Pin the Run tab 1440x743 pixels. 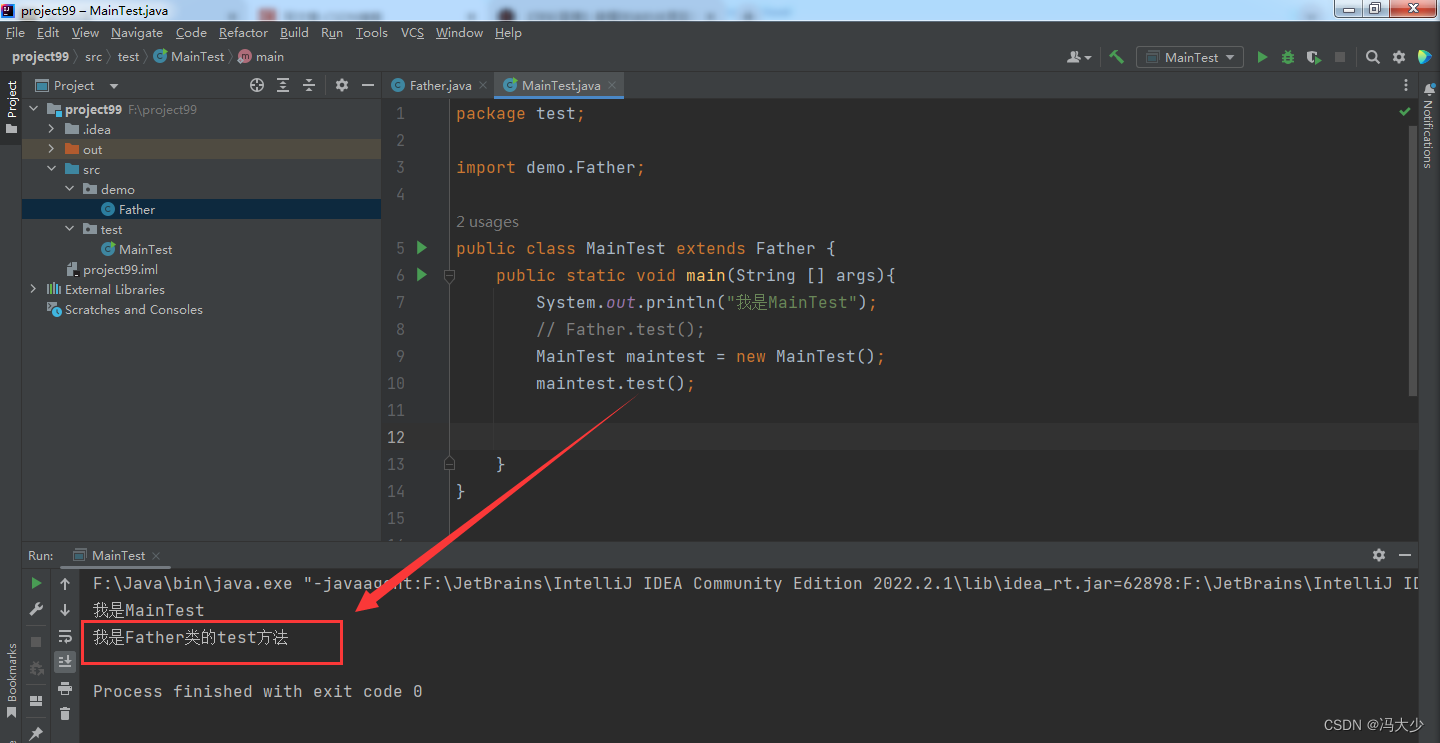coord(36,733)
